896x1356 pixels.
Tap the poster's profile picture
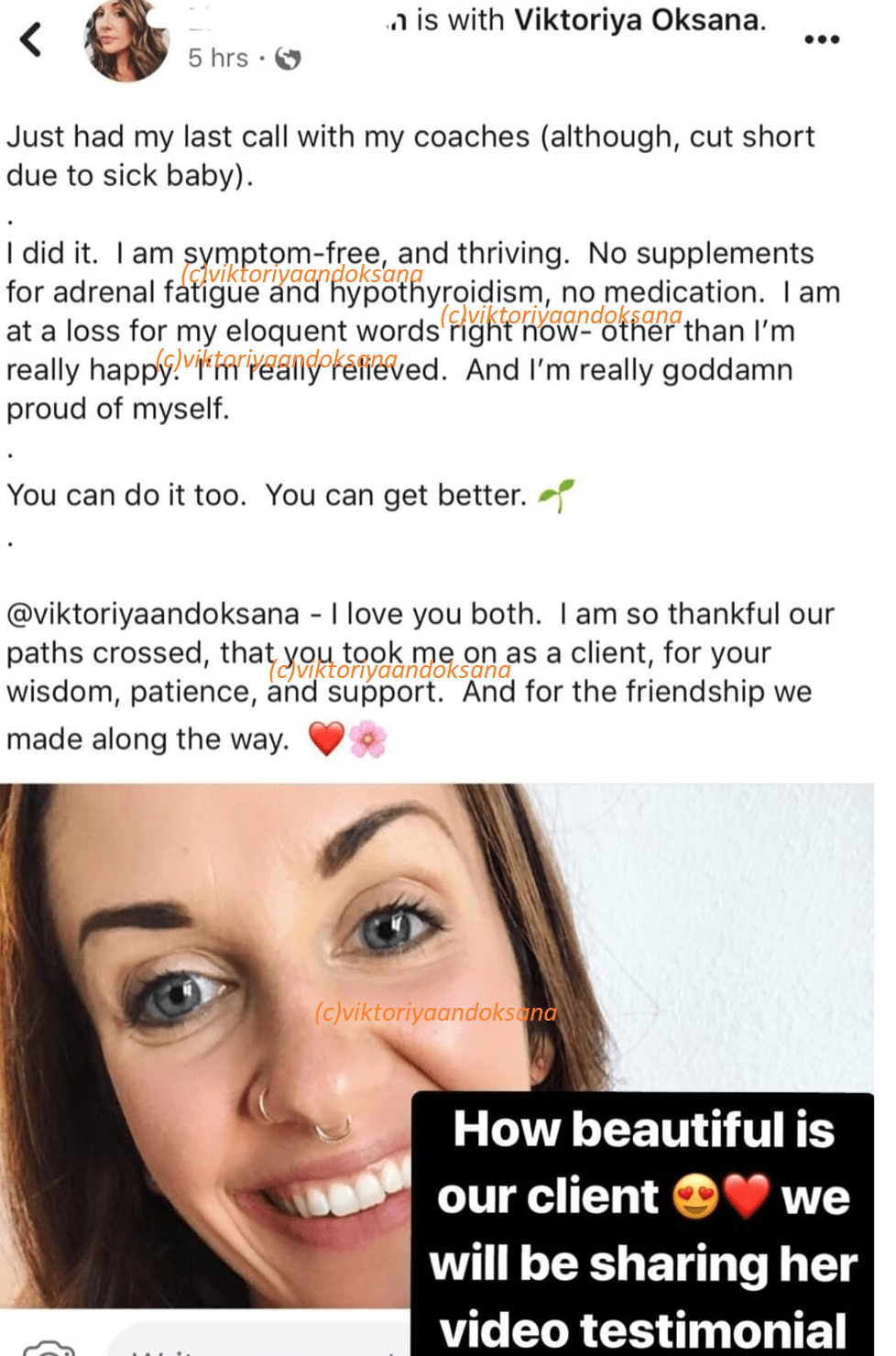[x=127, y=38]
